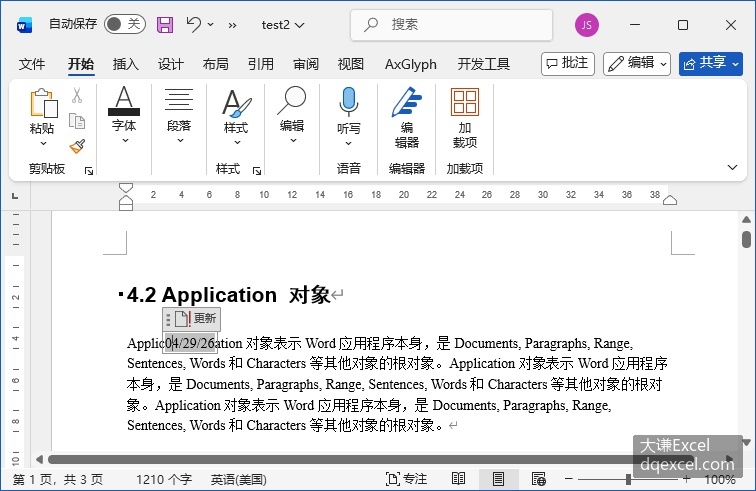Open the 样式 group dialog launcher
Image resolution: width=756 pixels, height=491 pixels.
coord(257,171)
